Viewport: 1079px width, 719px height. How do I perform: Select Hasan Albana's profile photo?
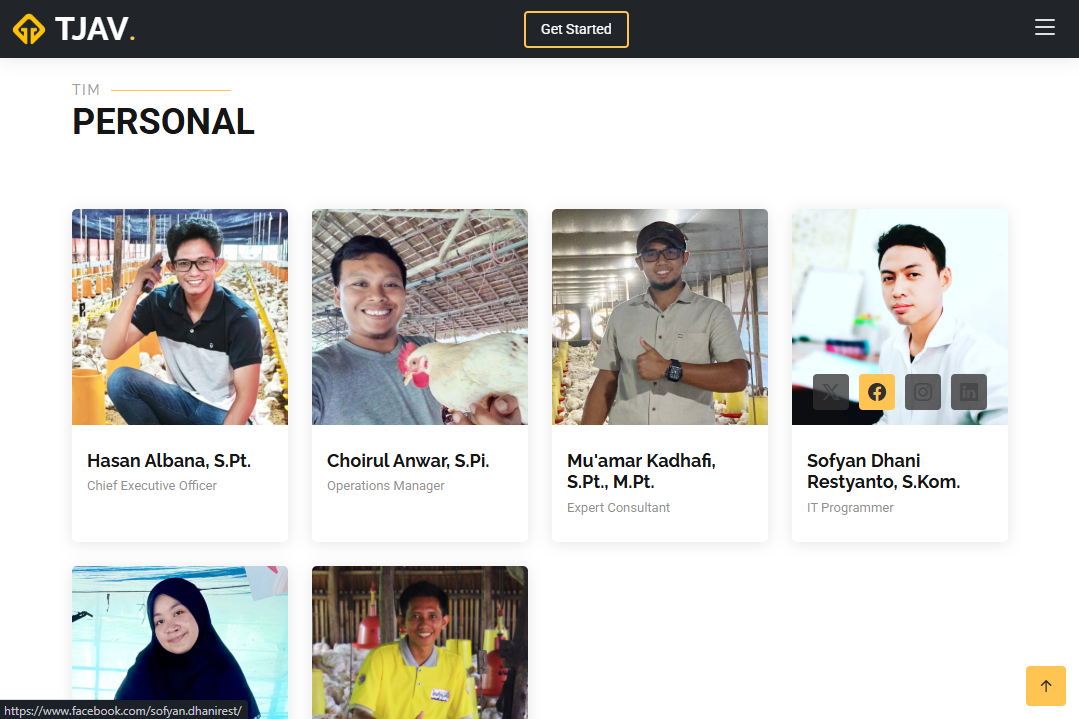coord(180,316)
